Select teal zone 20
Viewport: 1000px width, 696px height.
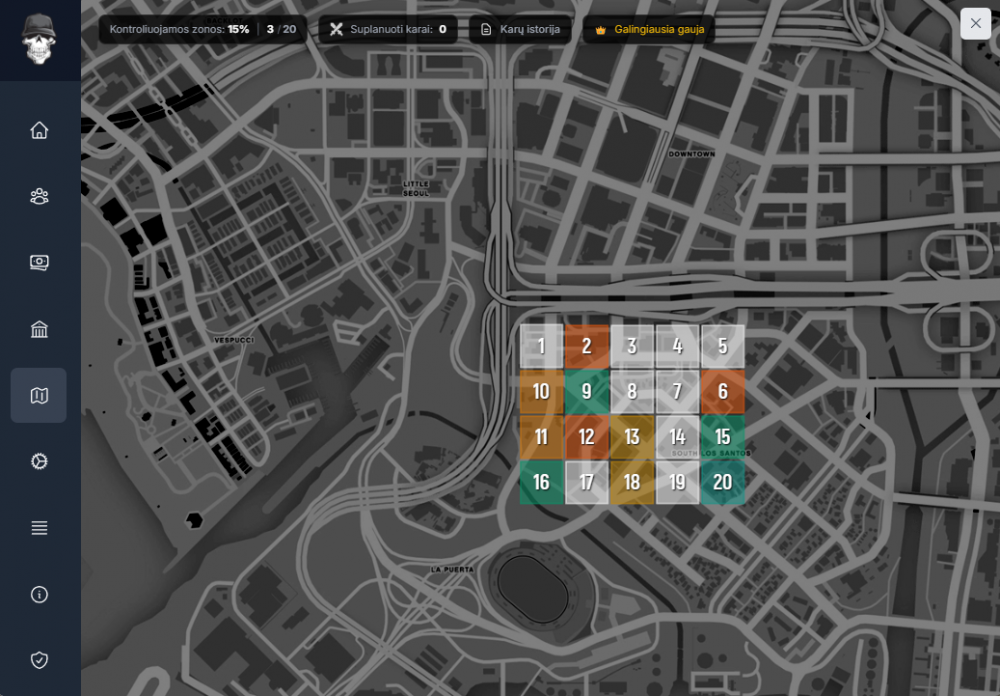(723, 482)
